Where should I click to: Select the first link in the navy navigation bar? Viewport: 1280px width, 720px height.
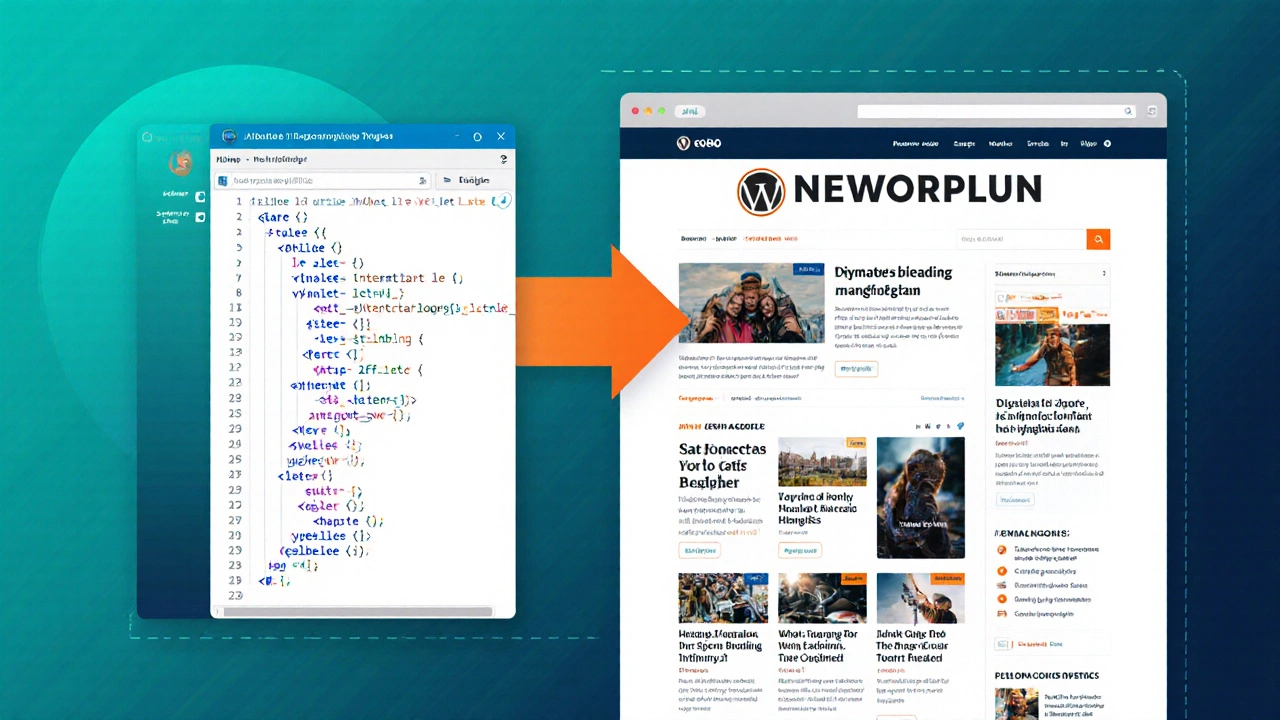pos(915,144)
